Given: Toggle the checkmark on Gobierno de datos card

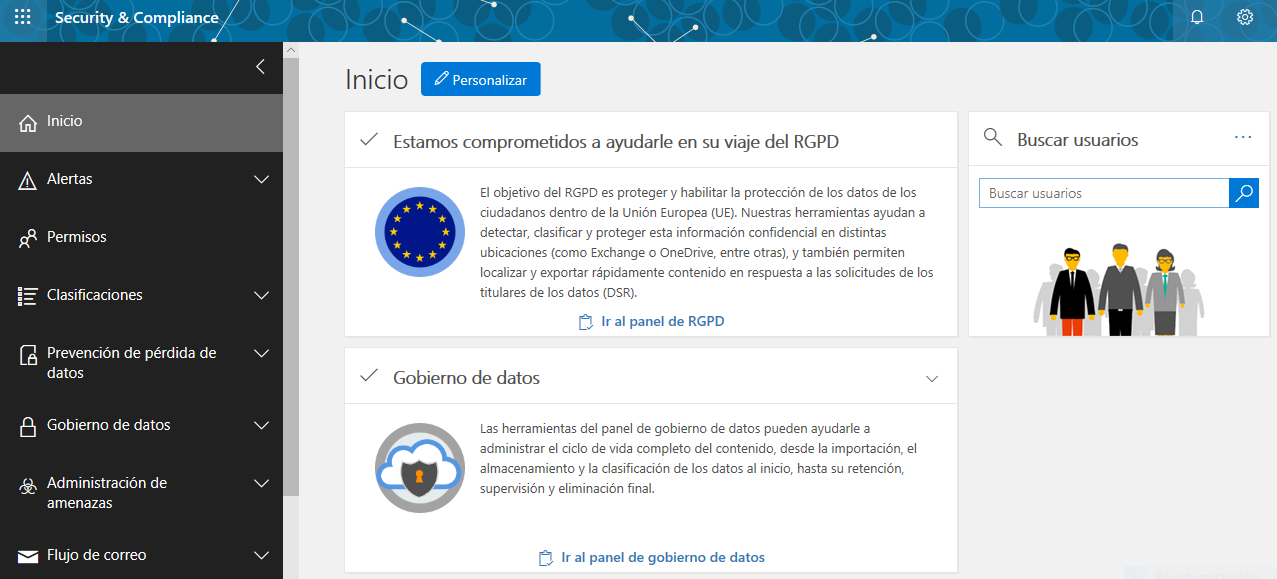Looking at the screenshot, I should 369,376.
